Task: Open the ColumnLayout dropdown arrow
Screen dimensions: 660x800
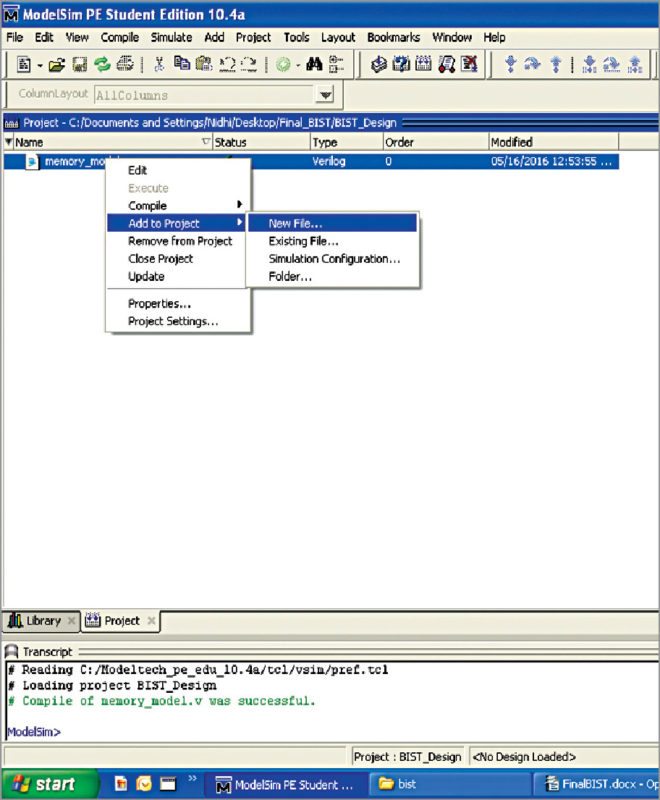Action: pos(323,95)
